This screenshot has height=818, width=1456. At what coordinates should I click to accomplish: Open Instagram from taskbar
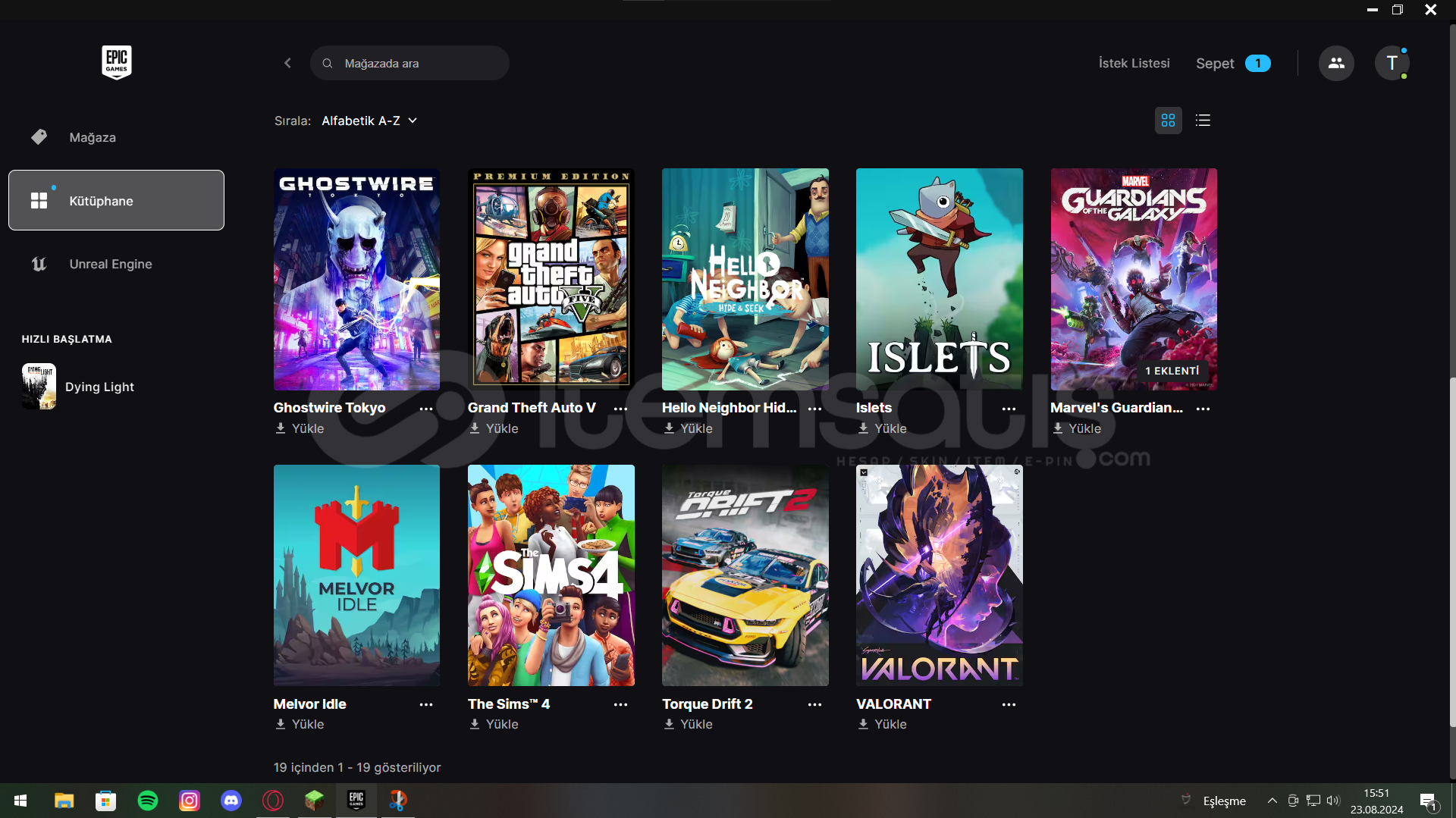tap(190, 801)
